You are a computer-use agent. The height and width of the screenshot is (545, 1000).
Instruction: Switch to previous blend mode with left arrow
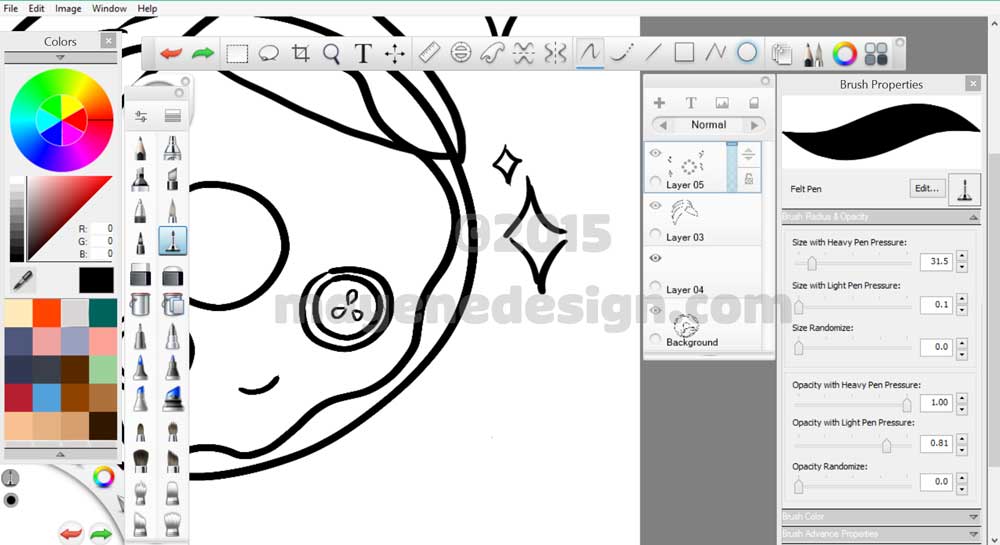tap(663, 125)
